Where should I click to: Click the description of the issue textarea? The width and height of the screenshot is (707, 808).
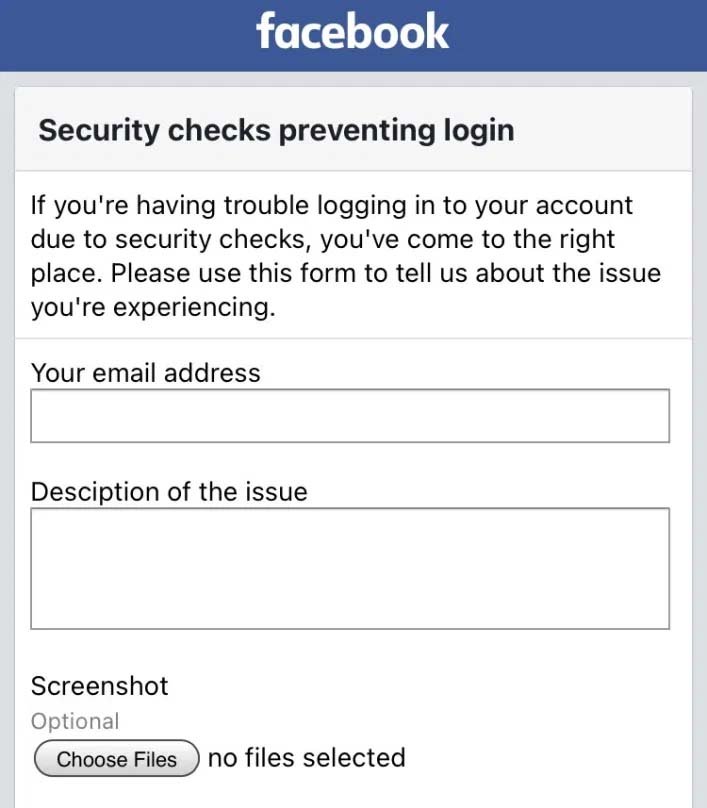tap(350, 568)
